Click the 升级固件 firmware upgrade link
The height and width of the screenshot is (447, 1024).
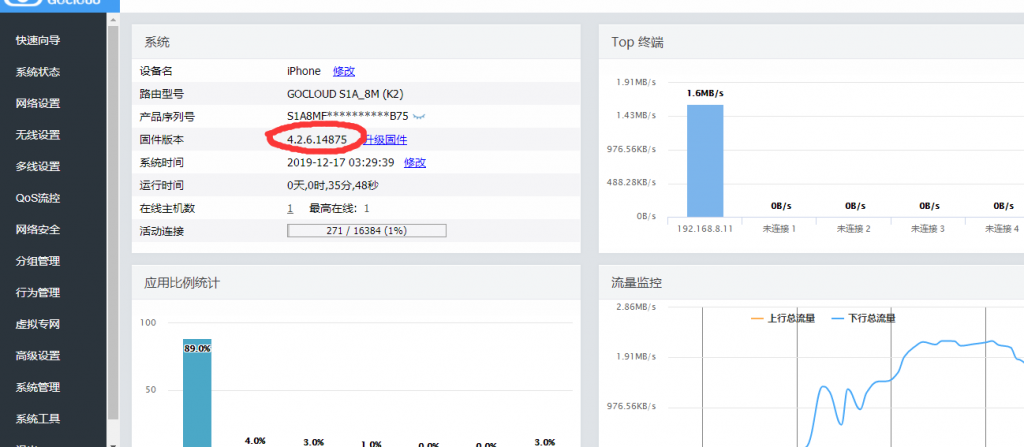[383, 140]
